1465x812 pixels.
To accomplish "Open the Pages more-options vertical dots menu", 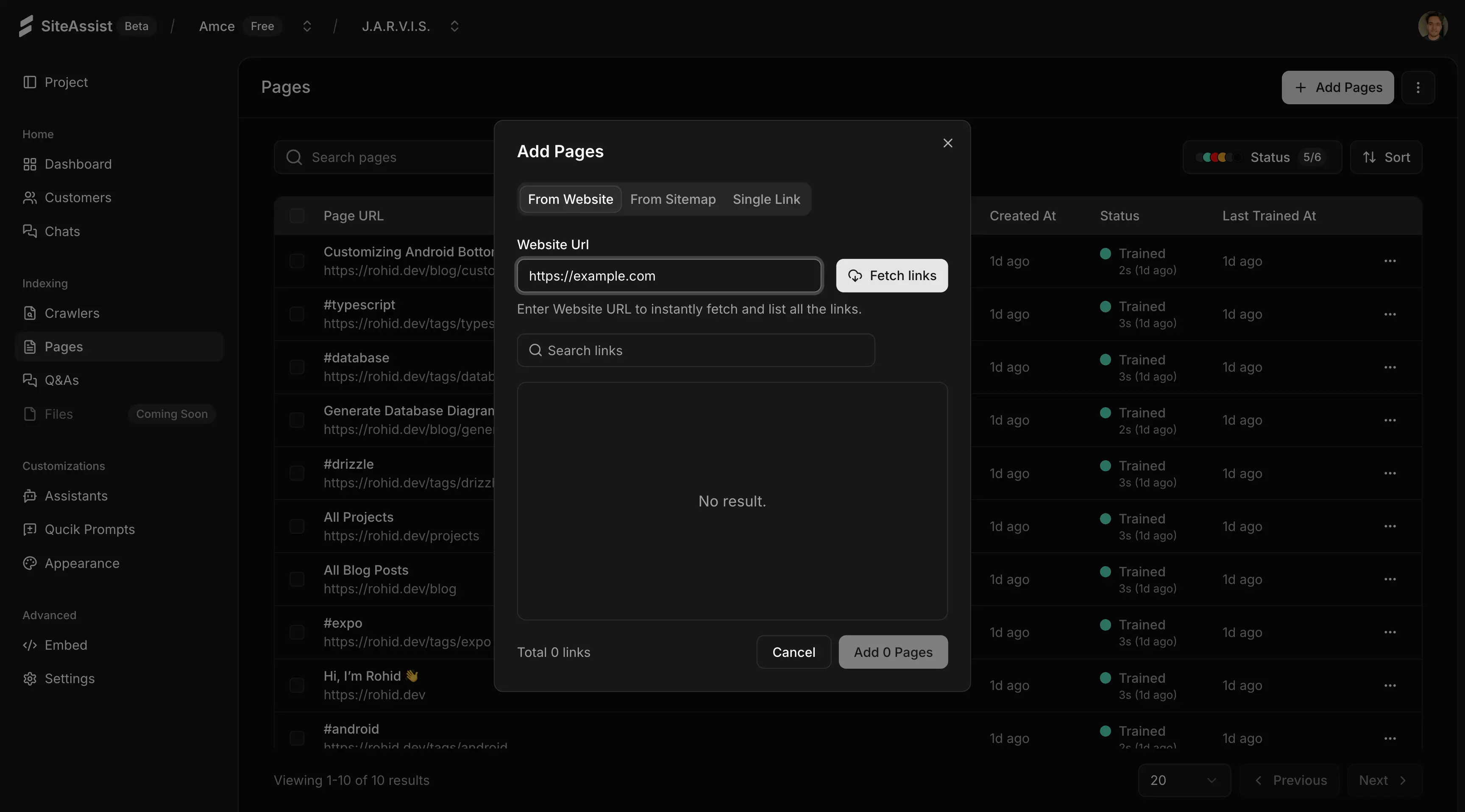I will pyautogui.click(x=1418, y=88).
